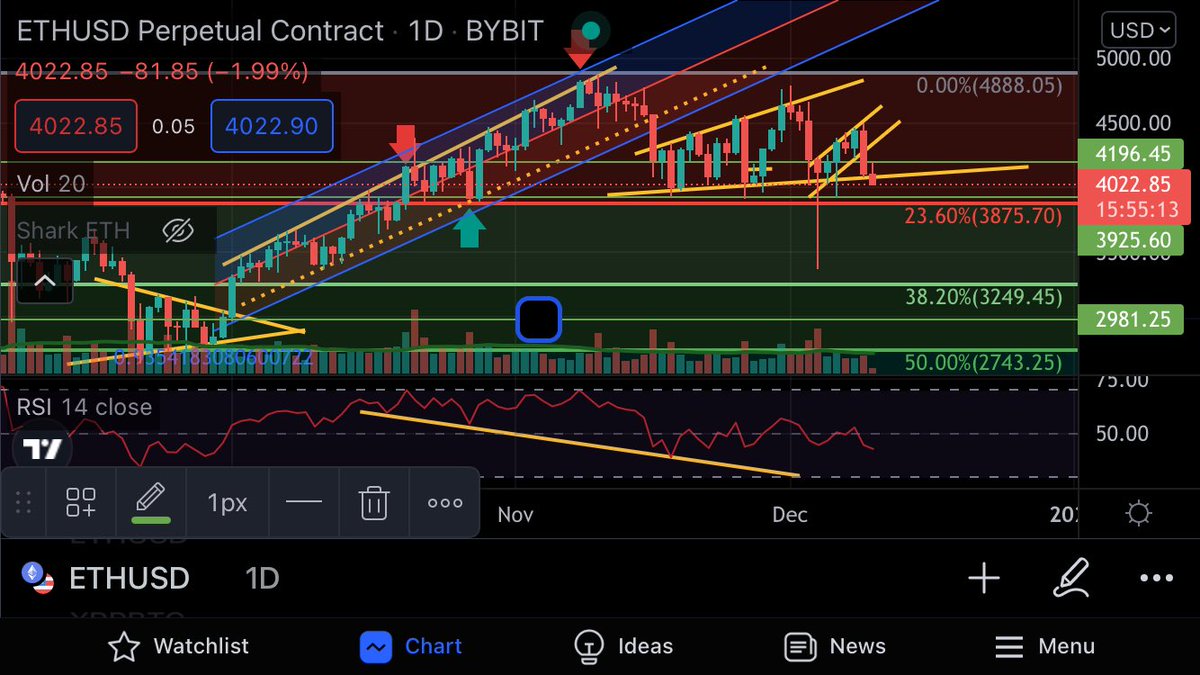Image resolution: width=1200 pixels, height=675 pixels.
Task: Click the 4196.45 green price label
Action: tap(1131, 154)
